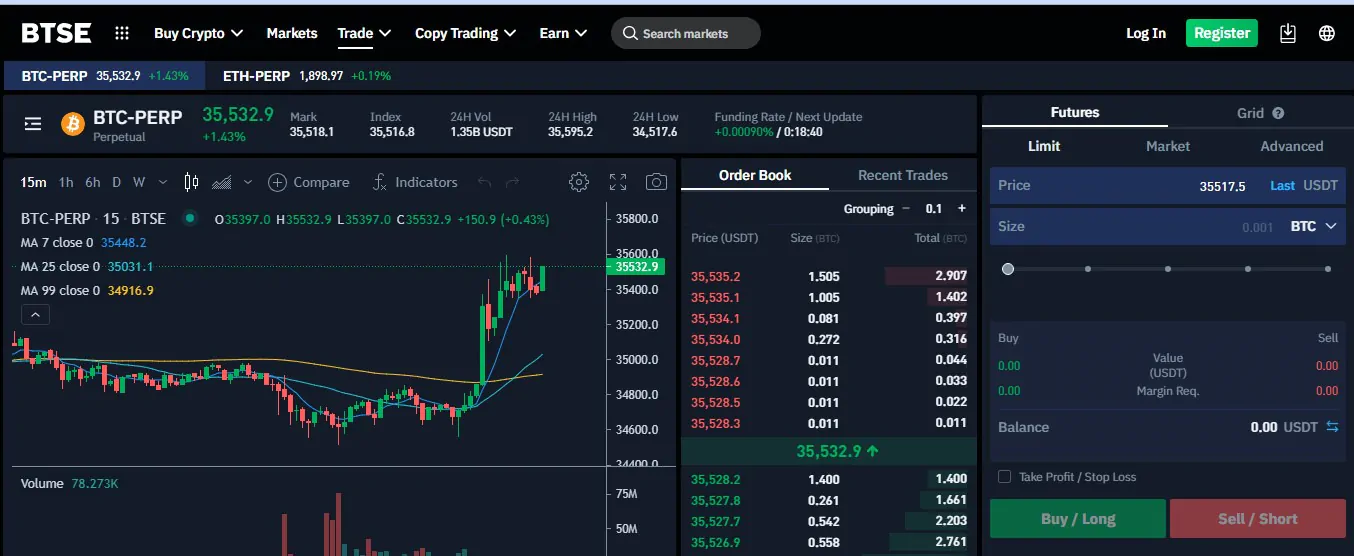Click the Sell / Short button
Viewport: 1354px width, 556px height.
pyautogui.click(x=1258, y=519)
